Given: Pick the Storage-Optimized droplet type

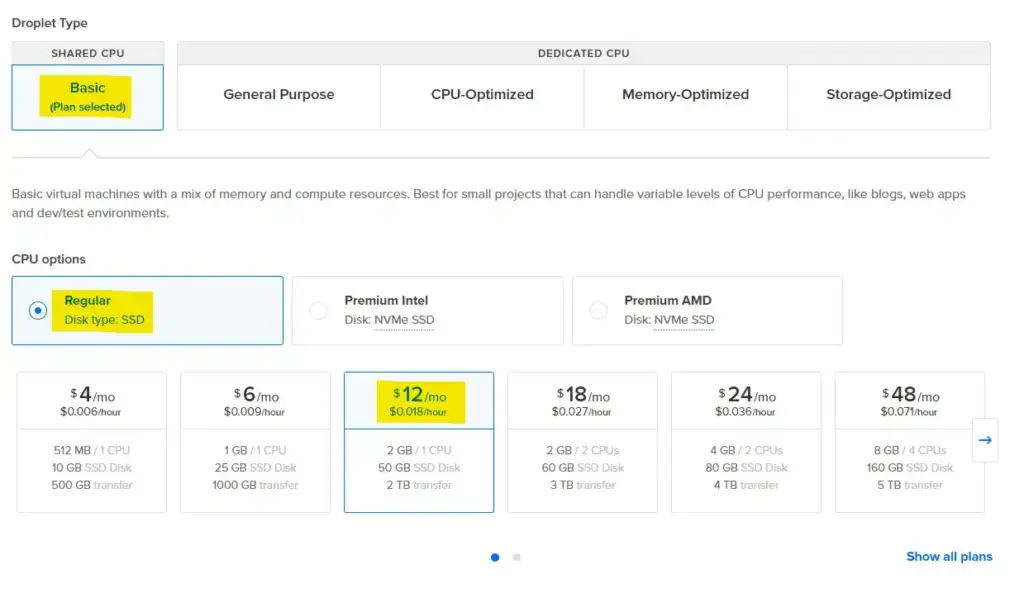Looking at the screenshot, I should pyautogui.click(x=888, y=95).
